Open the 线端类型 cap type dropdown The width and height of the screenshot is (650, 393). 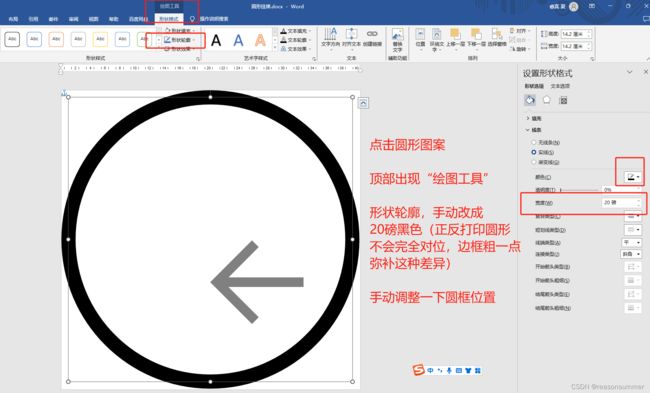[631, 242]
